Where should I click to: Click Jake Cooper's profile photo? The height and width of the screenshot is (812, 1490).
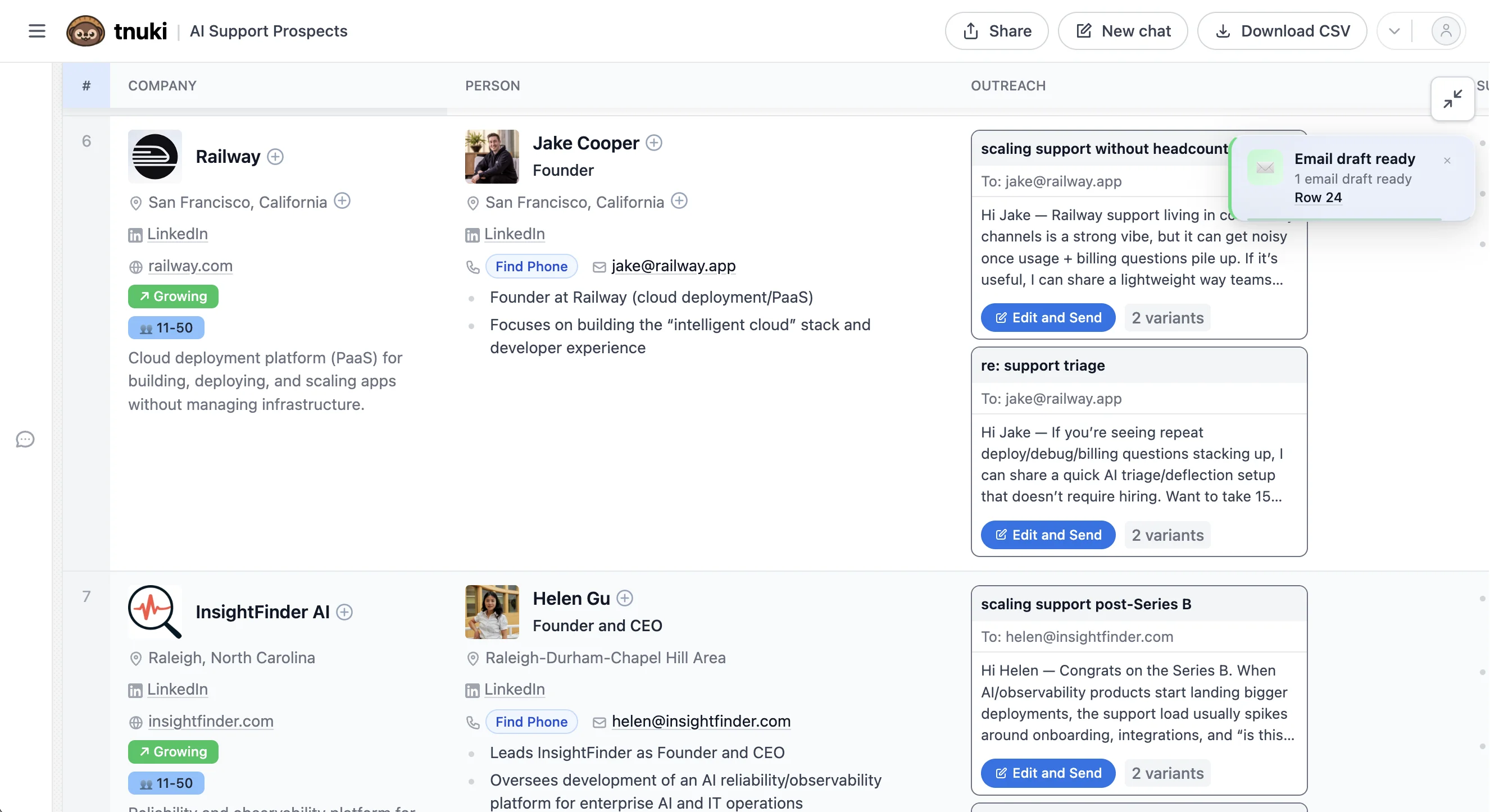pos(492,157)
